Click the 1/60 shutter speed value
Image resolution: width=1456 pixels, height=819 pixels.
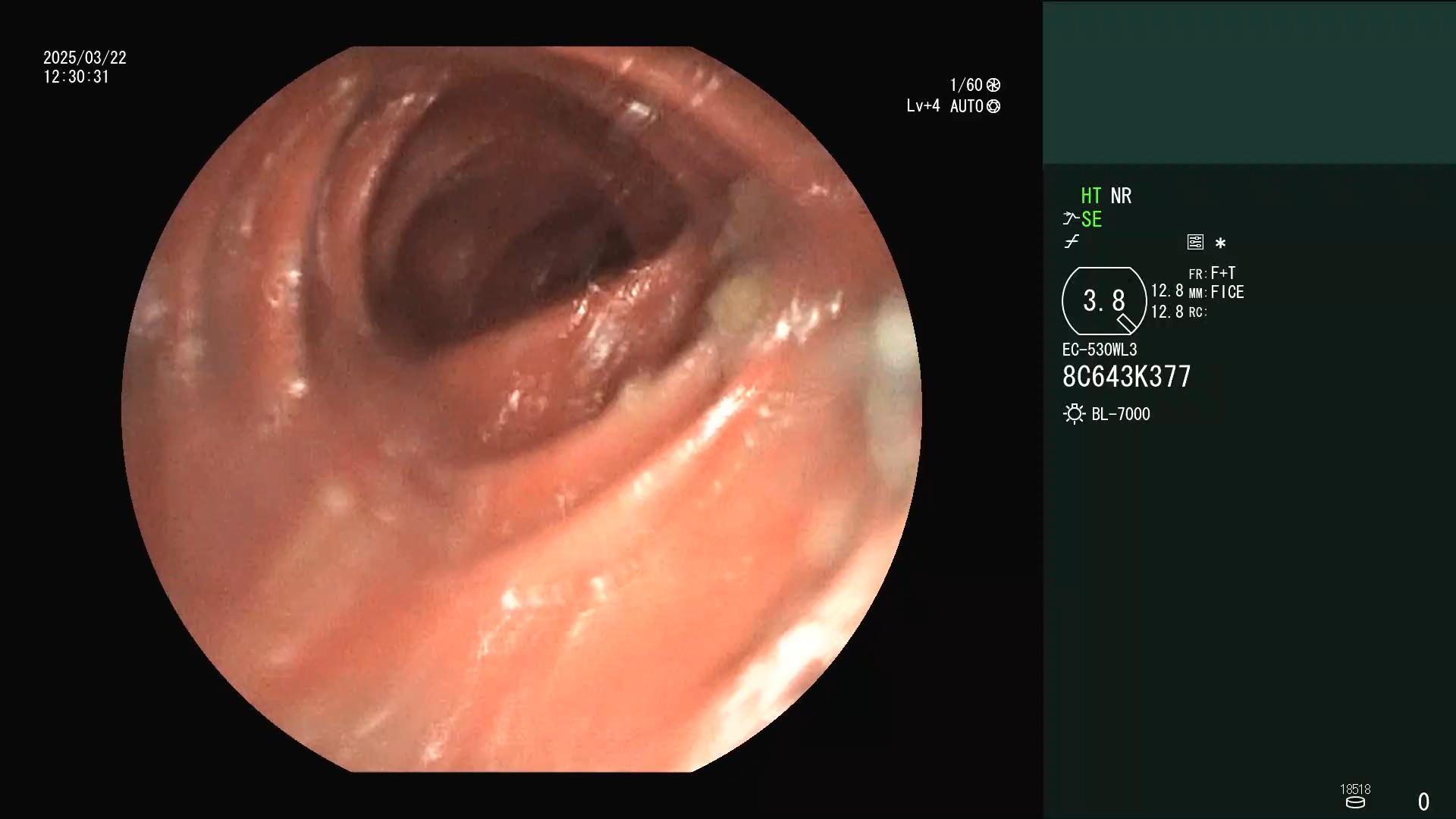966,85
